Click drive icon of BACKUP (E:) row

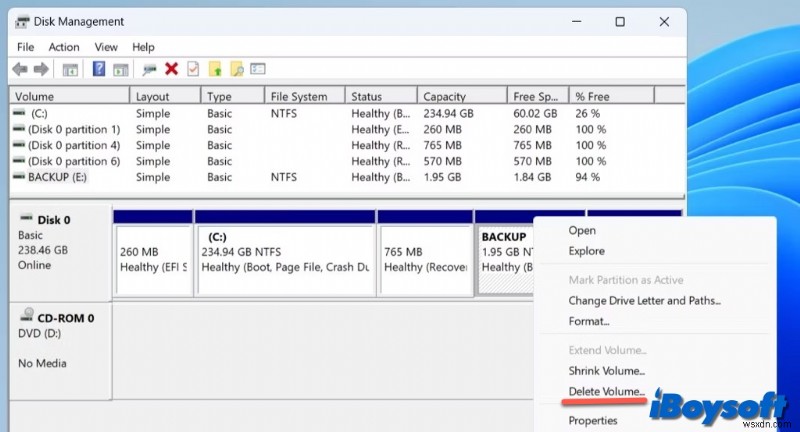pyautogui.click(x=19, y=176)
